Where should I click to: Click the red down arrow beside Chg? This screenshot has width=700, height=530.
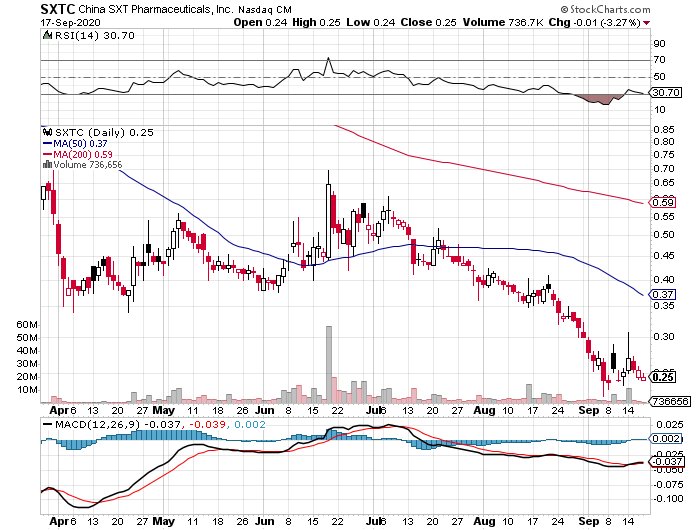pos(646,23)
